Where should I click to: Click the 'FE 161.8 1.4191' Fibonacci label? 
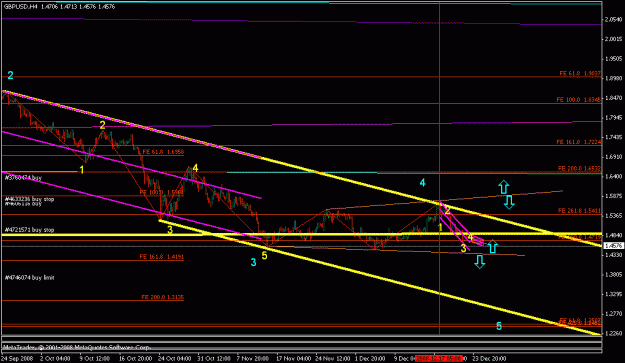pos(161,257)
